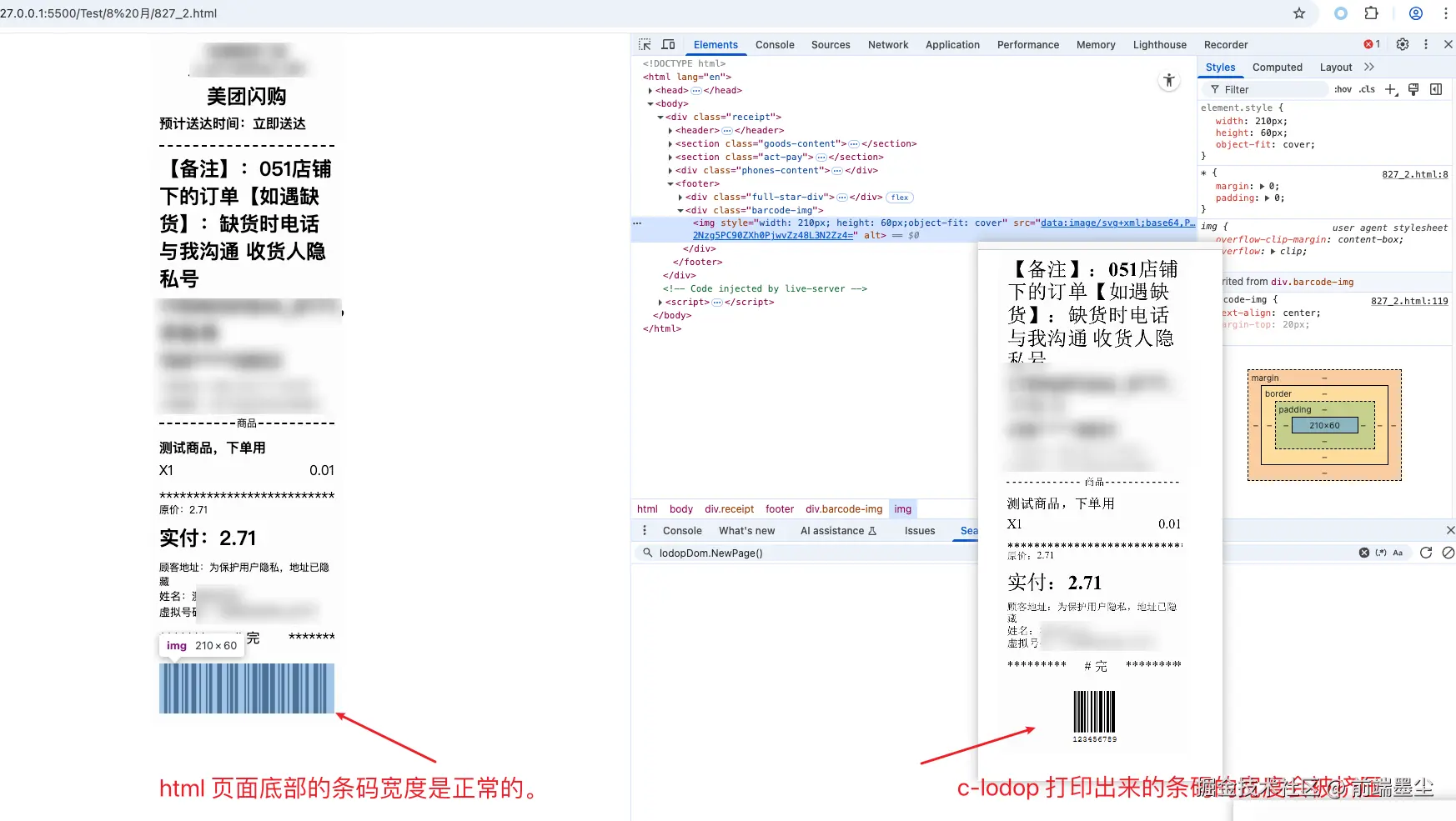Collapse the div class receipt node

point(660,118)
